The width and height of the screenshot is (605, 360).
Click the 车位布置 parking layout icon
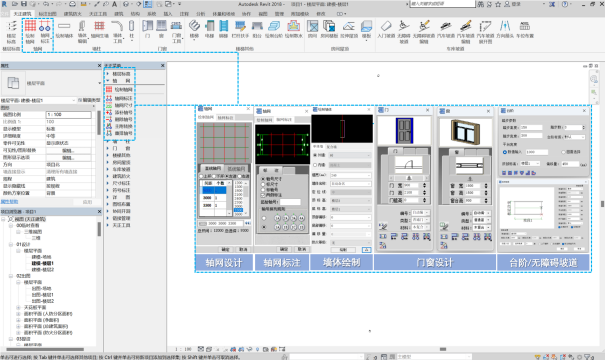(x=525, y=29)
